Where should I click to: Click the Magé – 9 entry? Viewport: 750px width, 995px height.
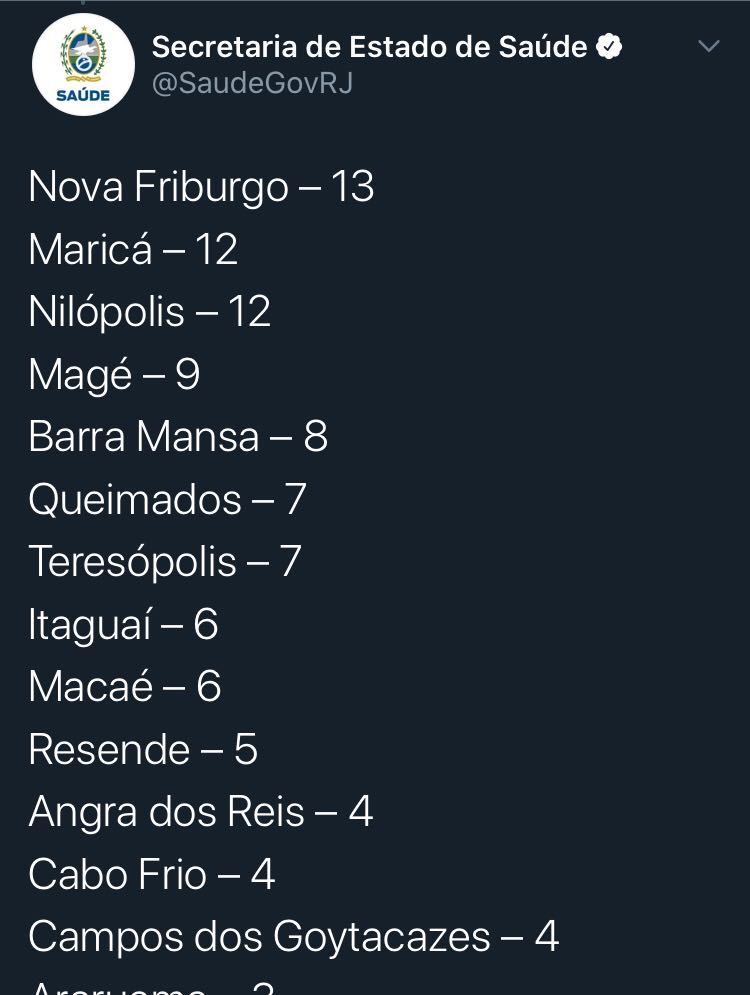pyautogui.click(x=114, y=374)
